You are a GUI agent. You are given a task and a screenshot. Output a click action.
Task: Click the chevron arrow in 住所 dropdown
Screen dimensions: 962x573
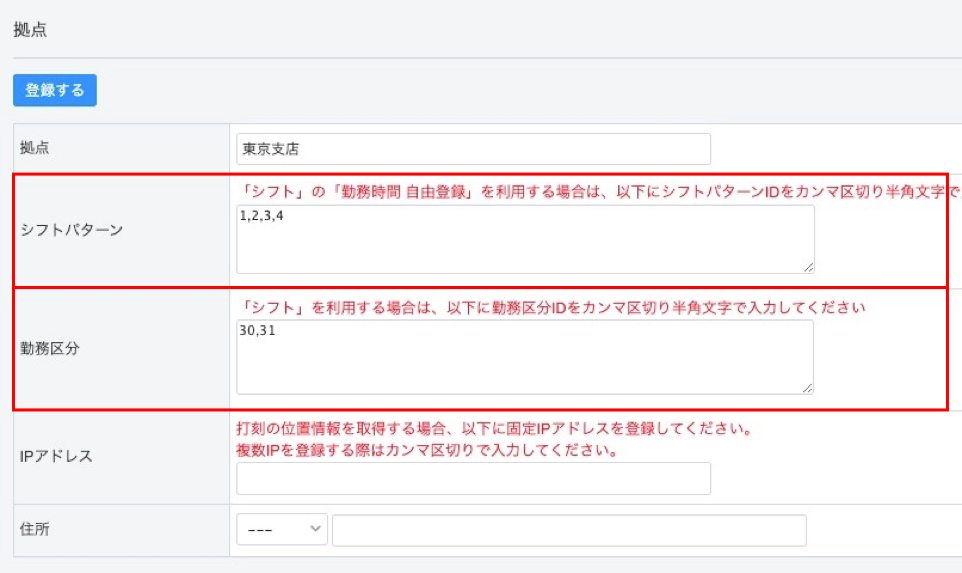(317, 530)
